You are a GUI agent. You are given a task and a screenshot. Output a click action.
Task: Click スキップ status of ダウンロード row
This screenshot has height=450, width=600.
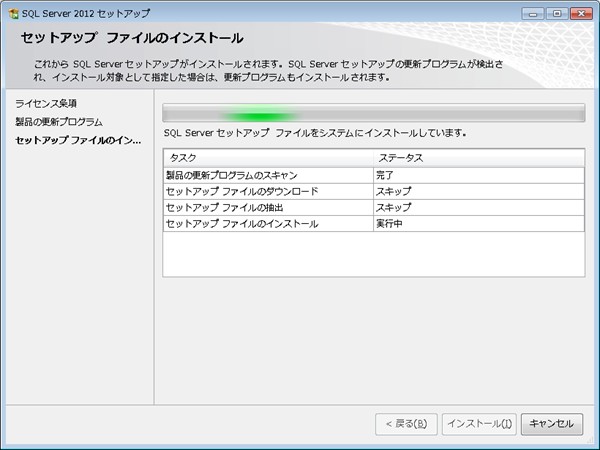[479, 191]
